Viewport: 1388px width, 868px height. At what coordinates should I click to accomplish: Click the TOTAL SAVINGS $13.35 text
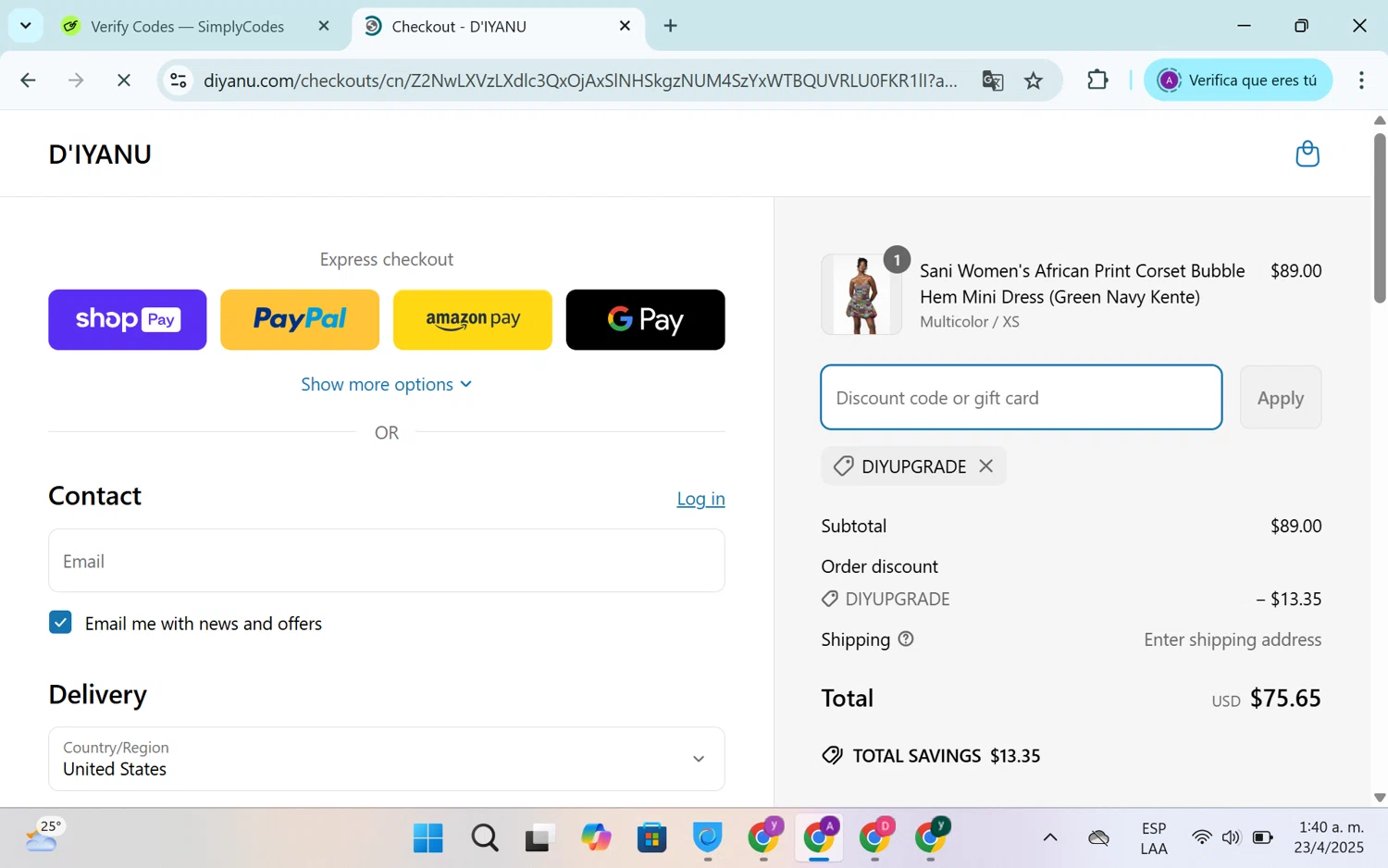pyautogui.click(x=946, y=756)
